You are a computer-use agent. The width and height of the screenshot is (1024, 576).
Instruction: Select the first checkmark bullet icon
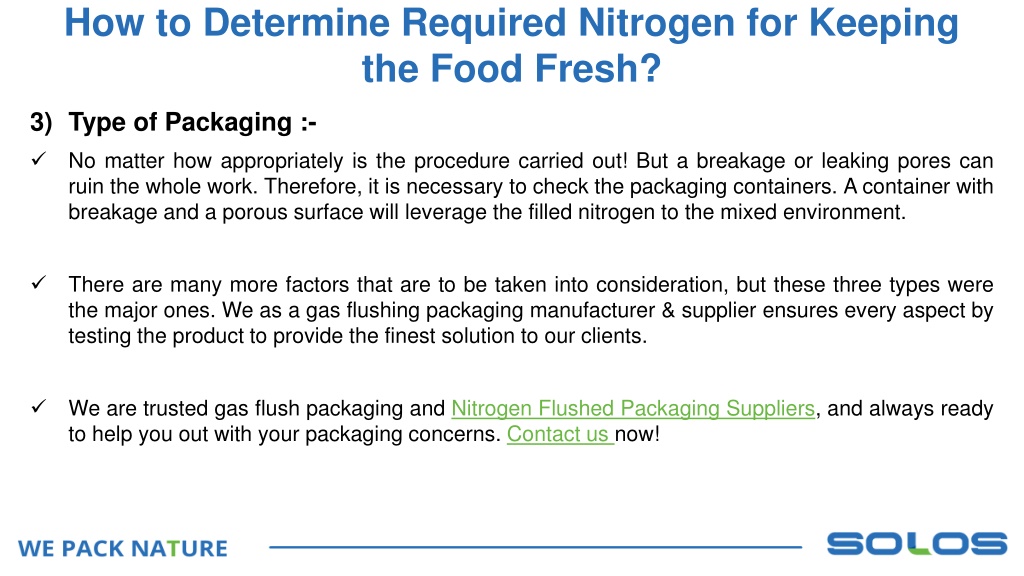(x=39, y=159)
